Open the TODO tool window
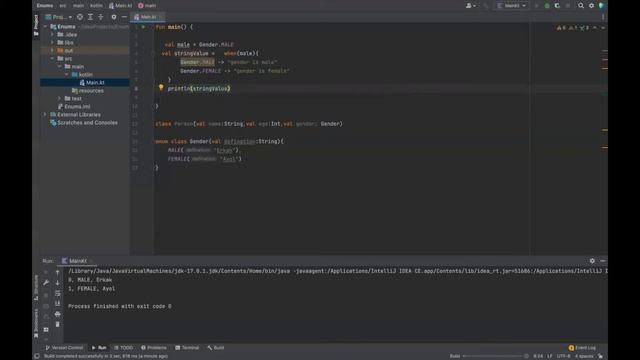Image resolution: width=640 pixels, height=360 pixels. click(x=124, y=348)
